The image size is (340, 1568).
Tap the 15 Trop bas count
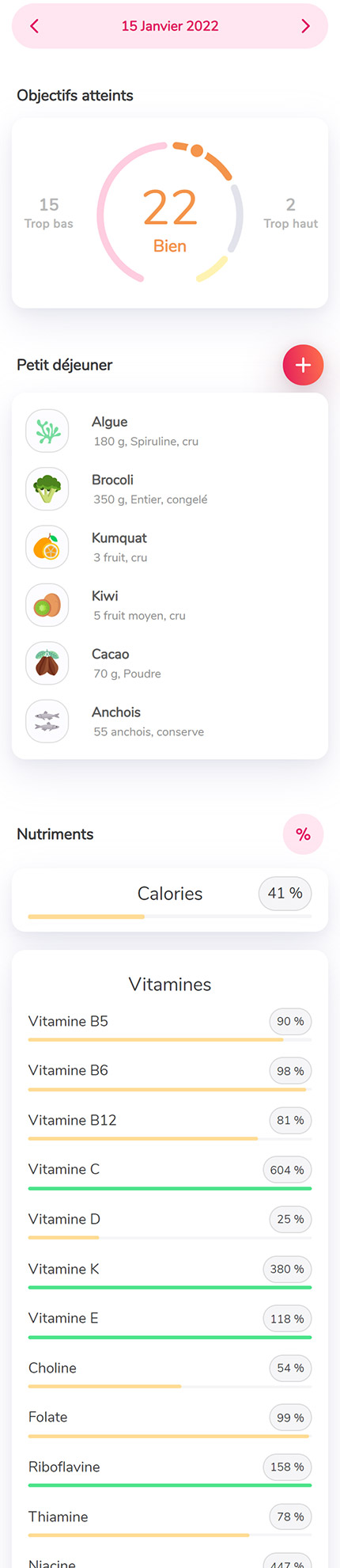point(49,213)
